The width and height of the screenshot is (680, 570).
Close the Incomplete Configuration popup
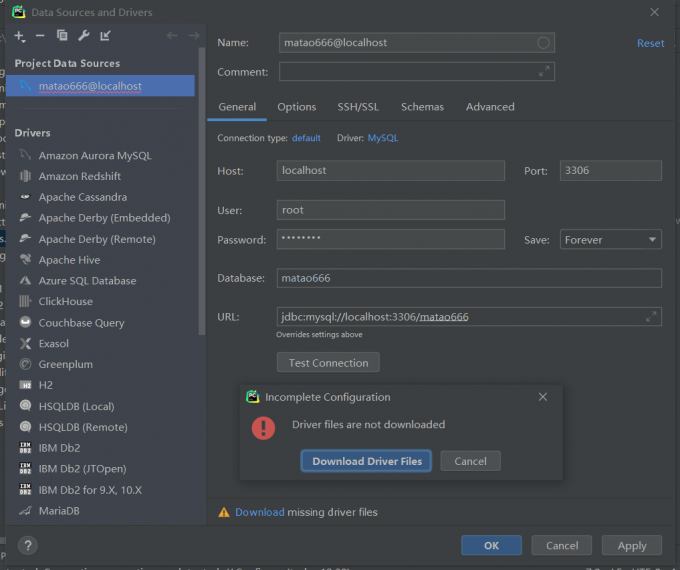(543, 397)
